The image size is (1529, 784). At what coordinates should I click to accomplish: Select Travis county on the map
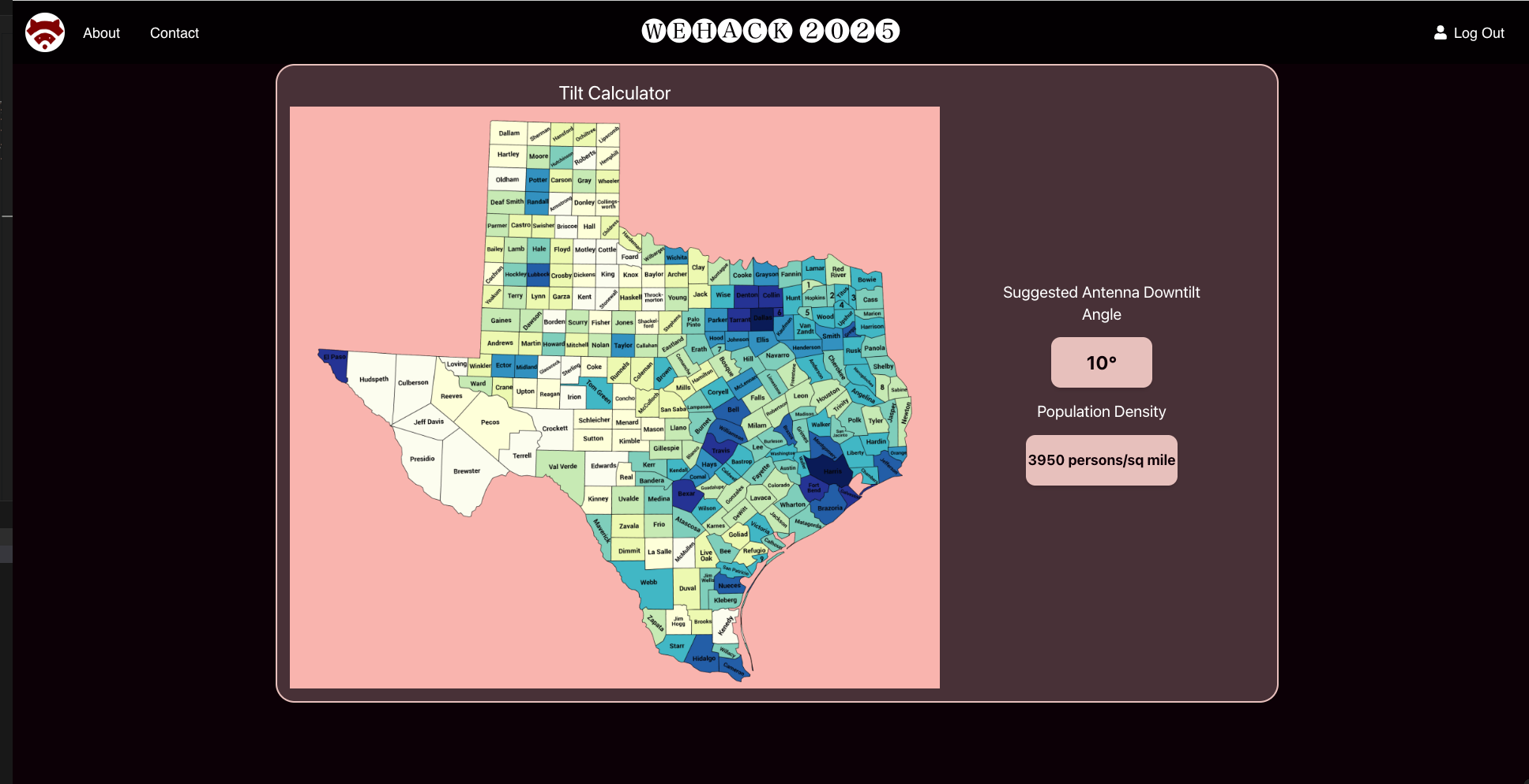coord(720,451)
